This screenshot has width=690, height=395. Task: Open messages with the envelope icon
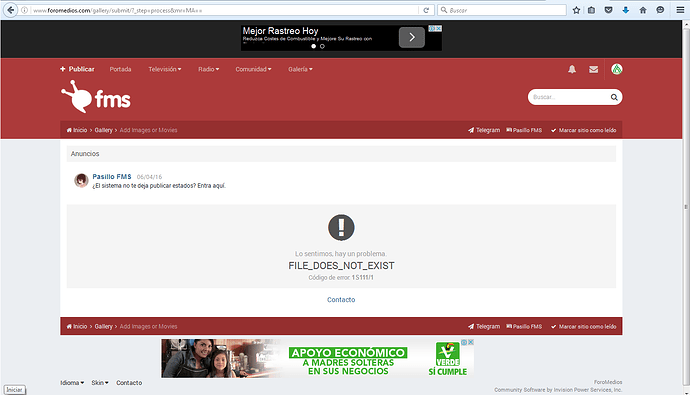(x=593, y=69)
